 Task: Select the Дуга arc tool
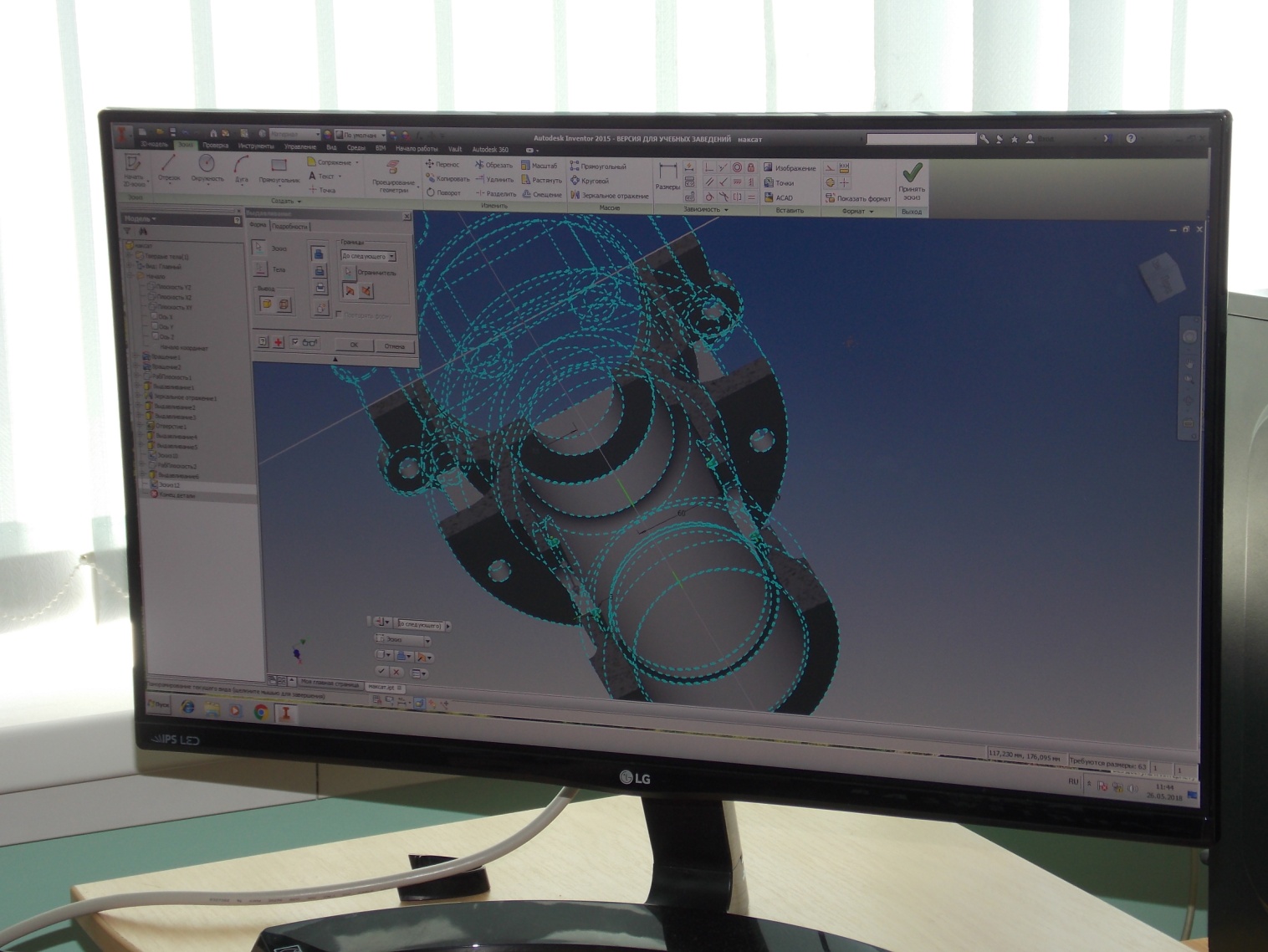coord(241,171)
